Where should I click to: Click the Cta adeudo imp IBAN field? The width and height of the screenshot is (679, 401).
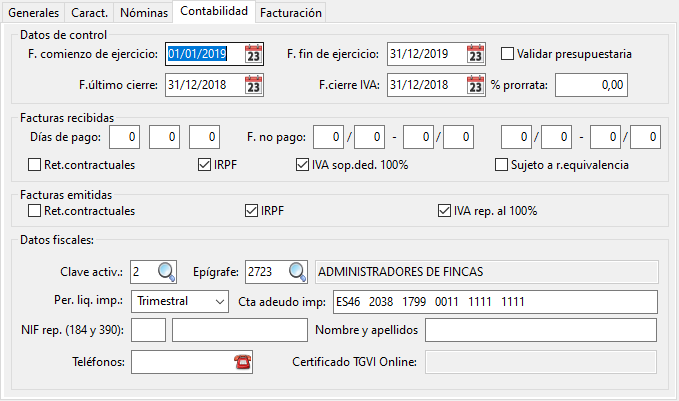click(x=494, y=301)
